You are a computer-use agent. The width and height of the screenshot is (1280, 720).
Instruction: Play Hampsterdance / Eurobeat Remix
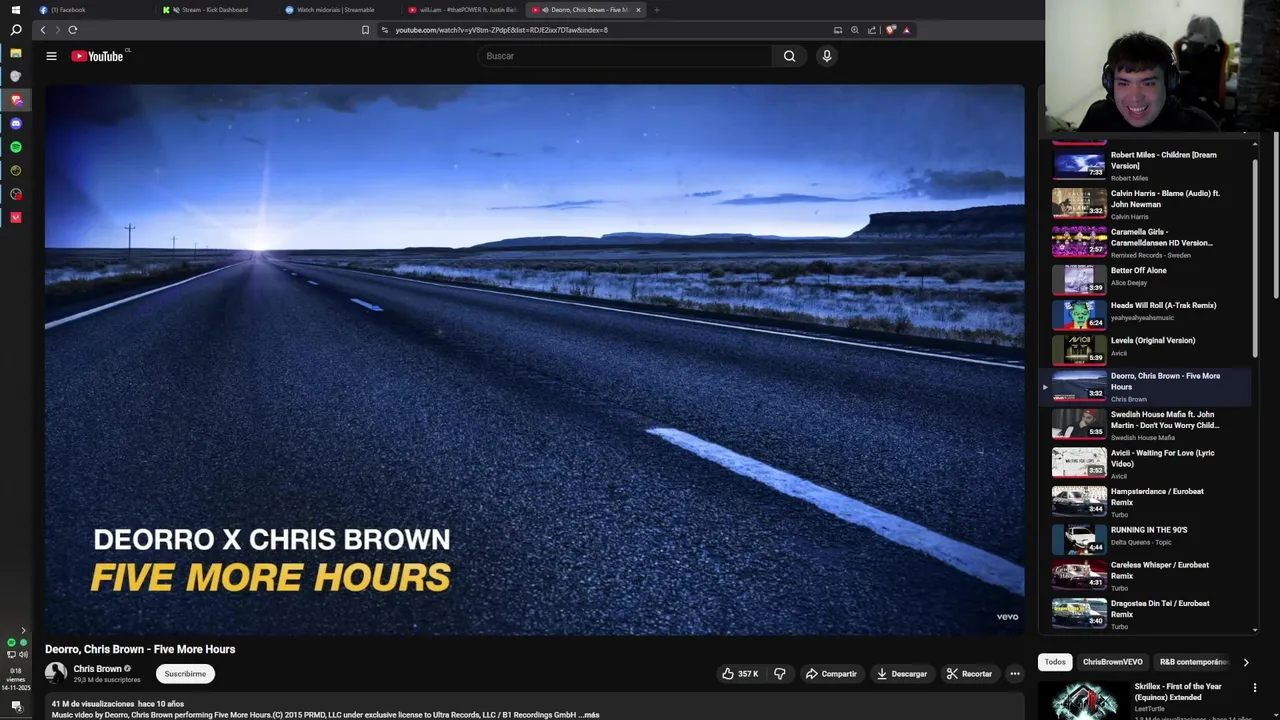[1145, 502]
